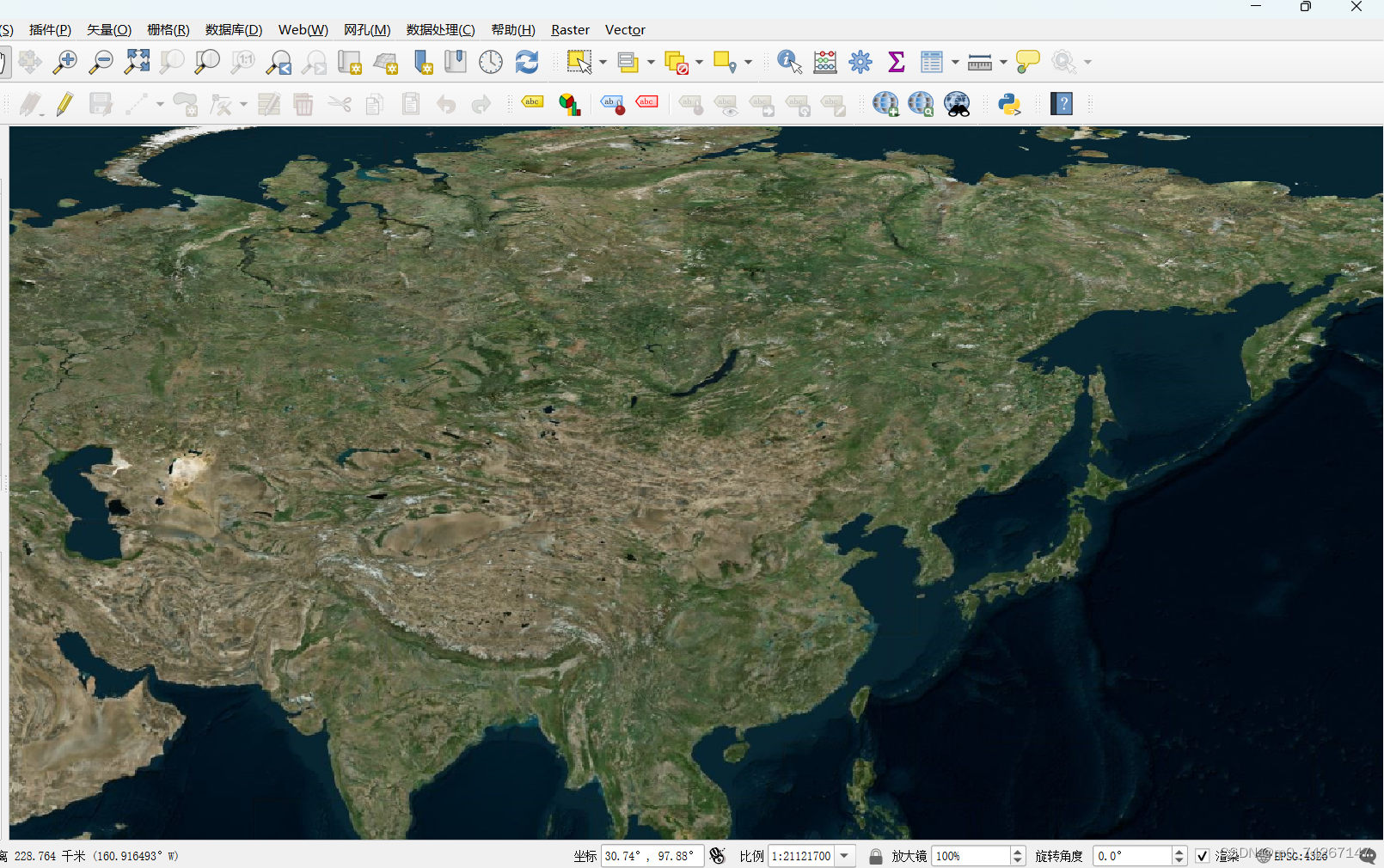Screen dimensions: 1384x868
Task: Click inside the coordinate input field
Action: 649,856
